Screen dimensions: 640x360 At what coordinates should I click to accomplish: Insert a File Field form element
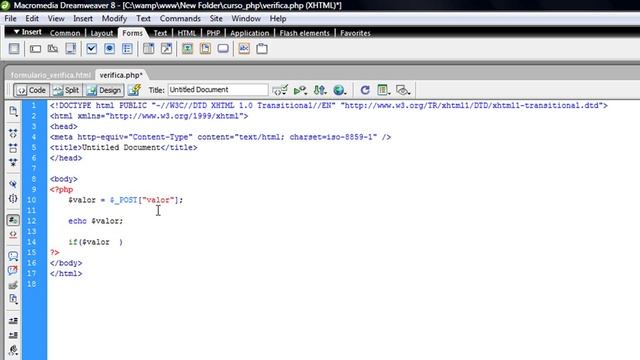pos(205,49)
